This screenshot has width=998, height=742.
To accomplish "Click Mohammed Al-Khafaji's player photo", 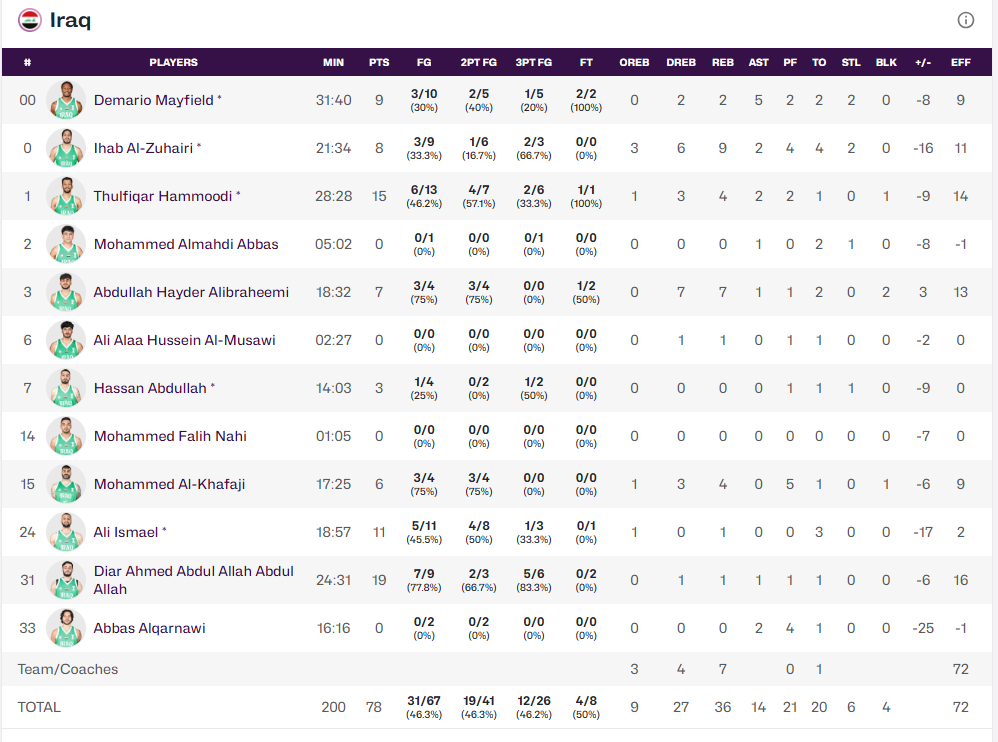I will click(66, 484).
